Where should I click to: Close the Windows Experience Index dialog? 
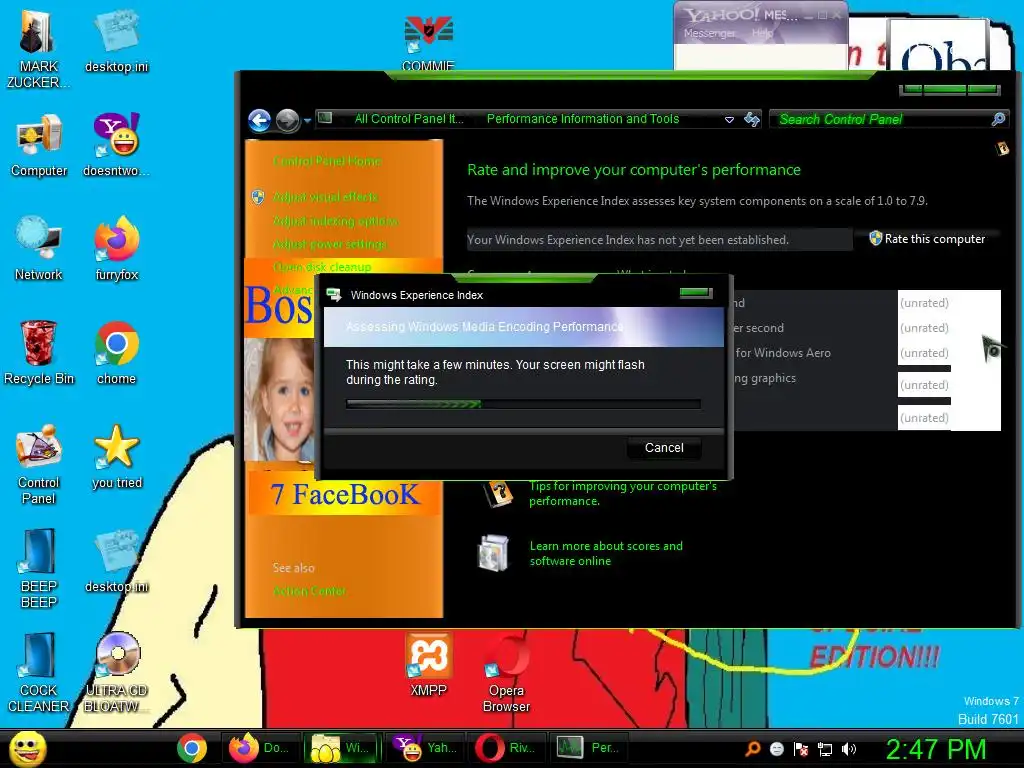click(696, 293)
